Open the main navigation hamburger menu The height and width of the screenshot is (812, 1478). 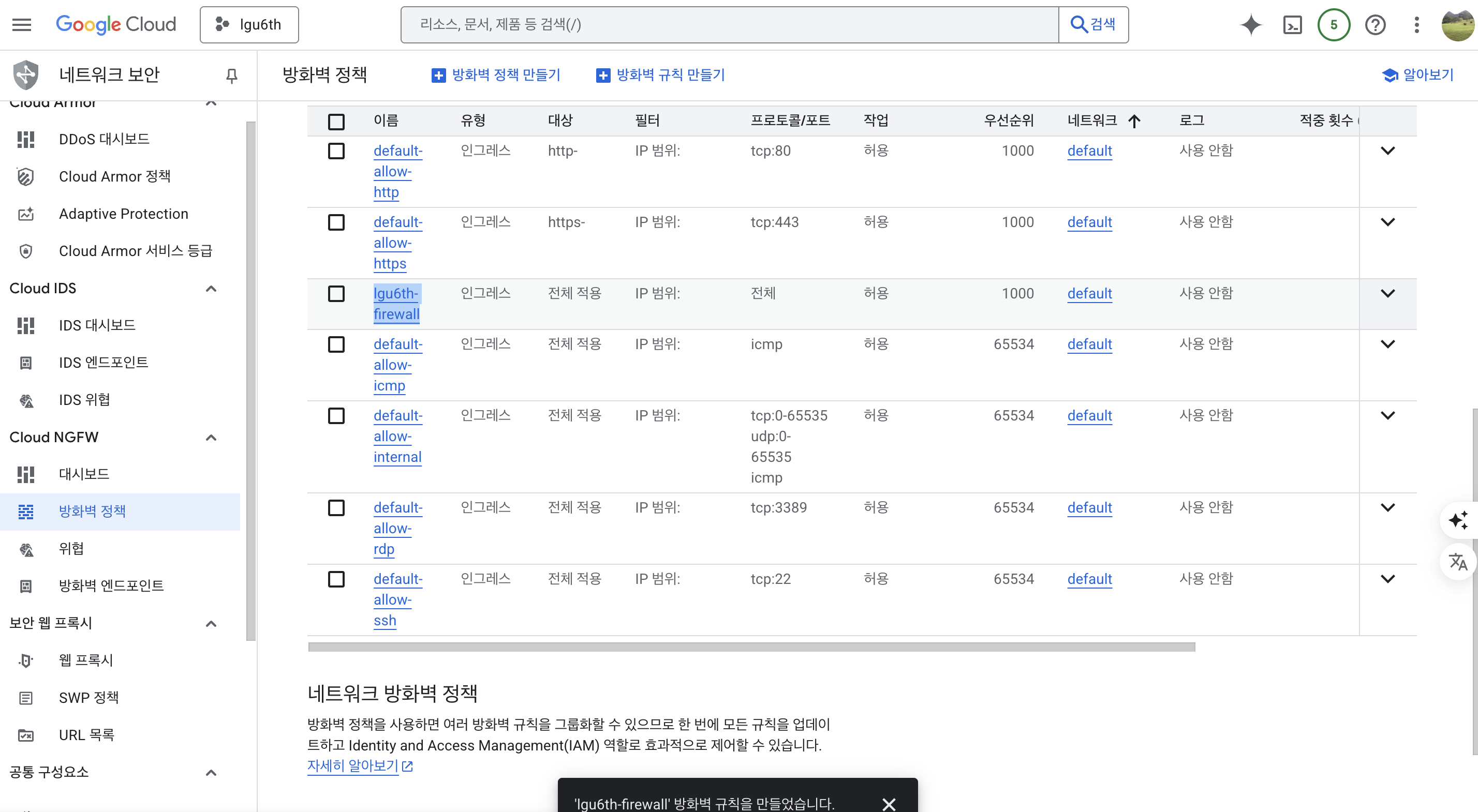22,25
